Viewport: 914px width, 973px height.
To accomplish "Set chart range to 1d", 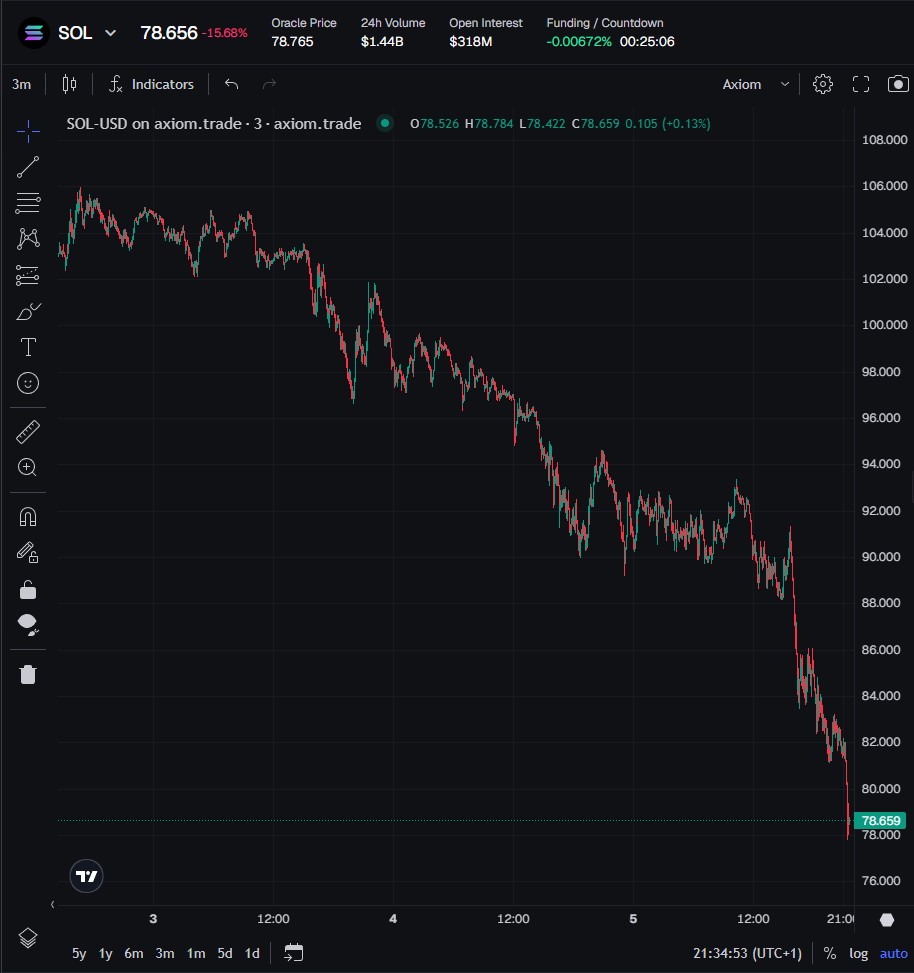I will coord(252,953).
